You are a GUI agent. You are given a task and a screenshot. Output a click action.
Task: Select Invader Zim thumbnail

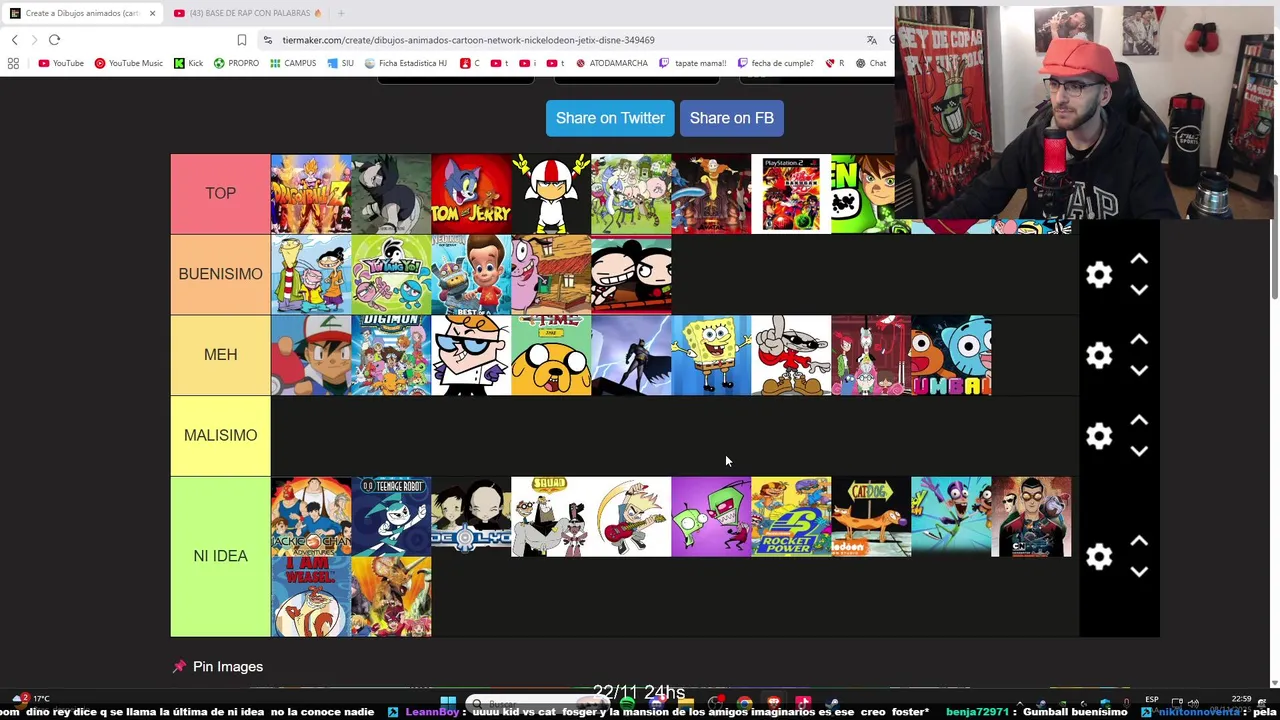click(x=711, y=517)
